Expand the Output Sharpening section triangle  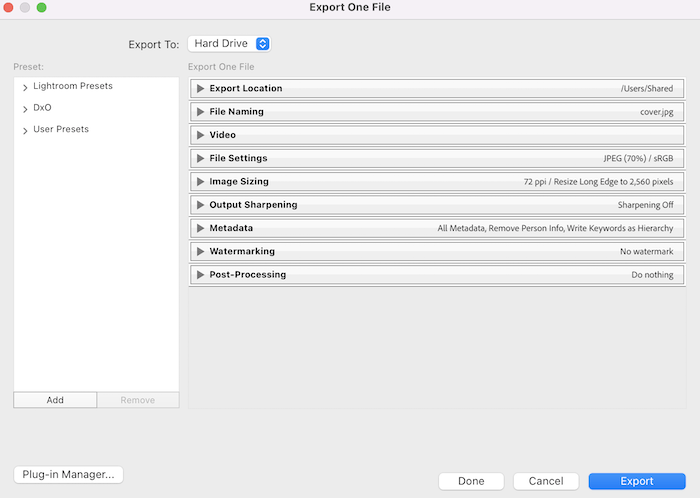pos(200,205)
